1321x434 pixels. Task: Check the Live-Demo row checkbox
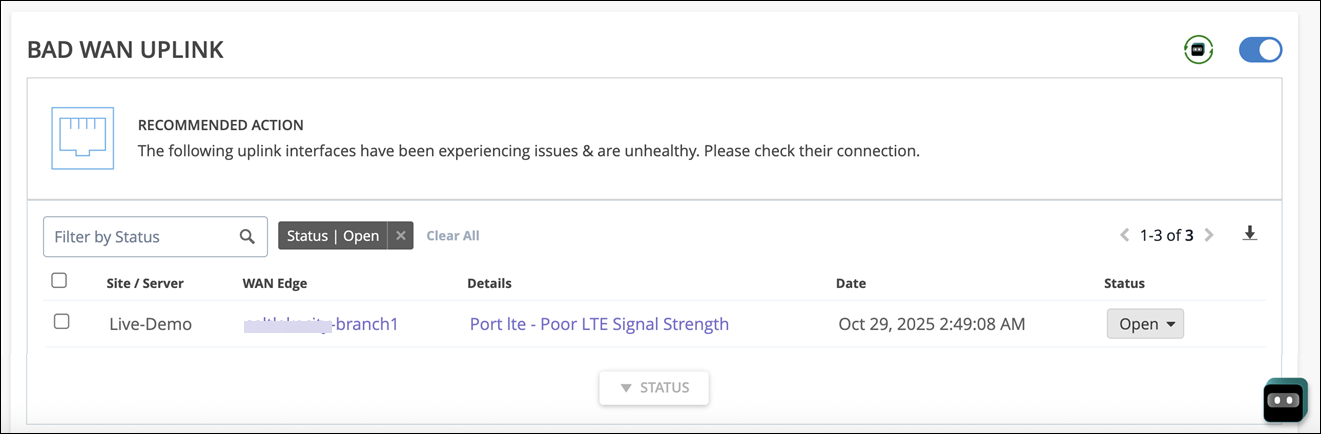[61, 322]
